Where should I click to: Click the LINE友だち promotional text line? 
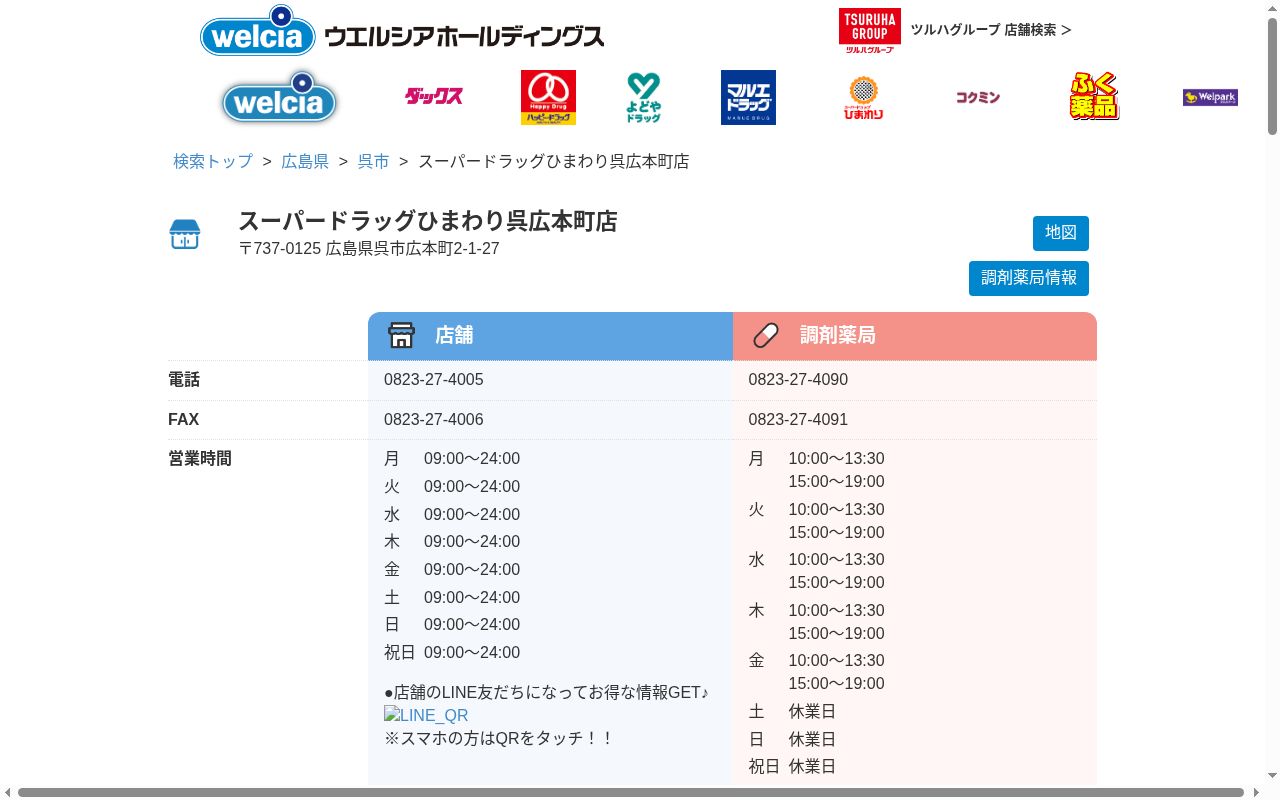(x=546, y=692)
